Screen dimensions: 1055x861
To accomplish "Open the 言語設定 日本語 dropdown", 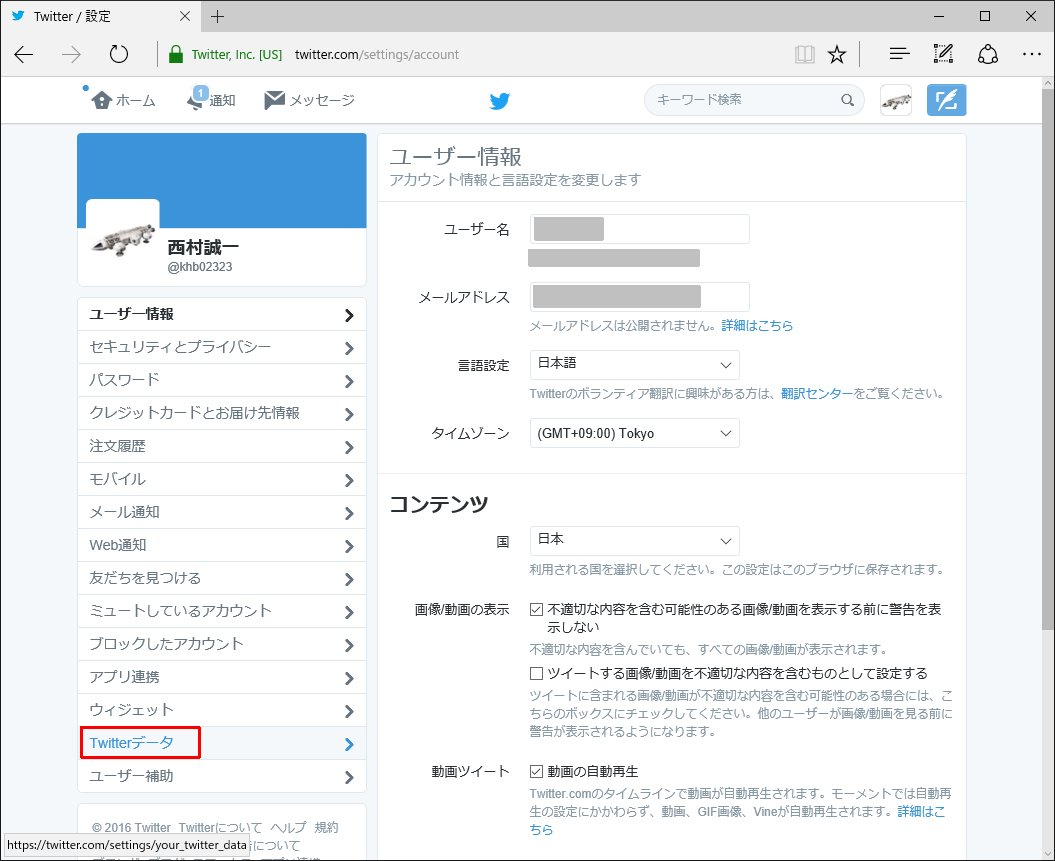I will [x=634, y=365].
